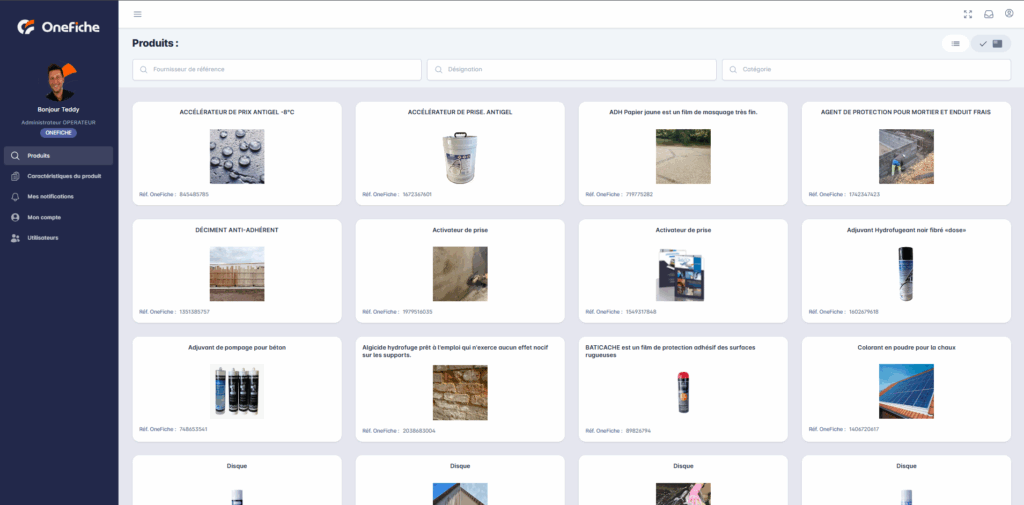Select reference 1602679618
Screen dimensions: 1024x505
point(863,312)
